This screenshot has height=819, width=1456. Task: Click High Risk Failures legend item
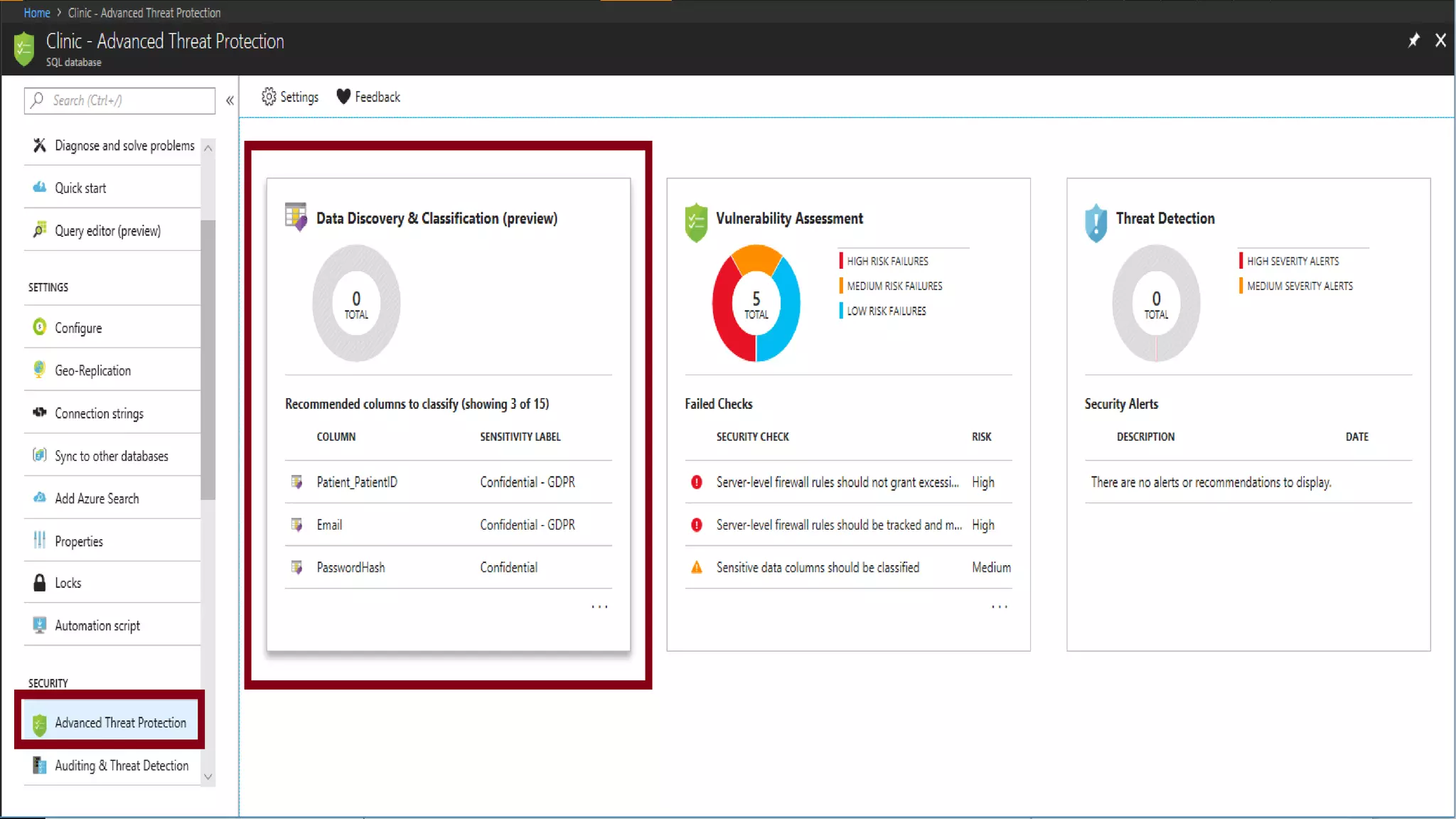click(x=884, y=261)
